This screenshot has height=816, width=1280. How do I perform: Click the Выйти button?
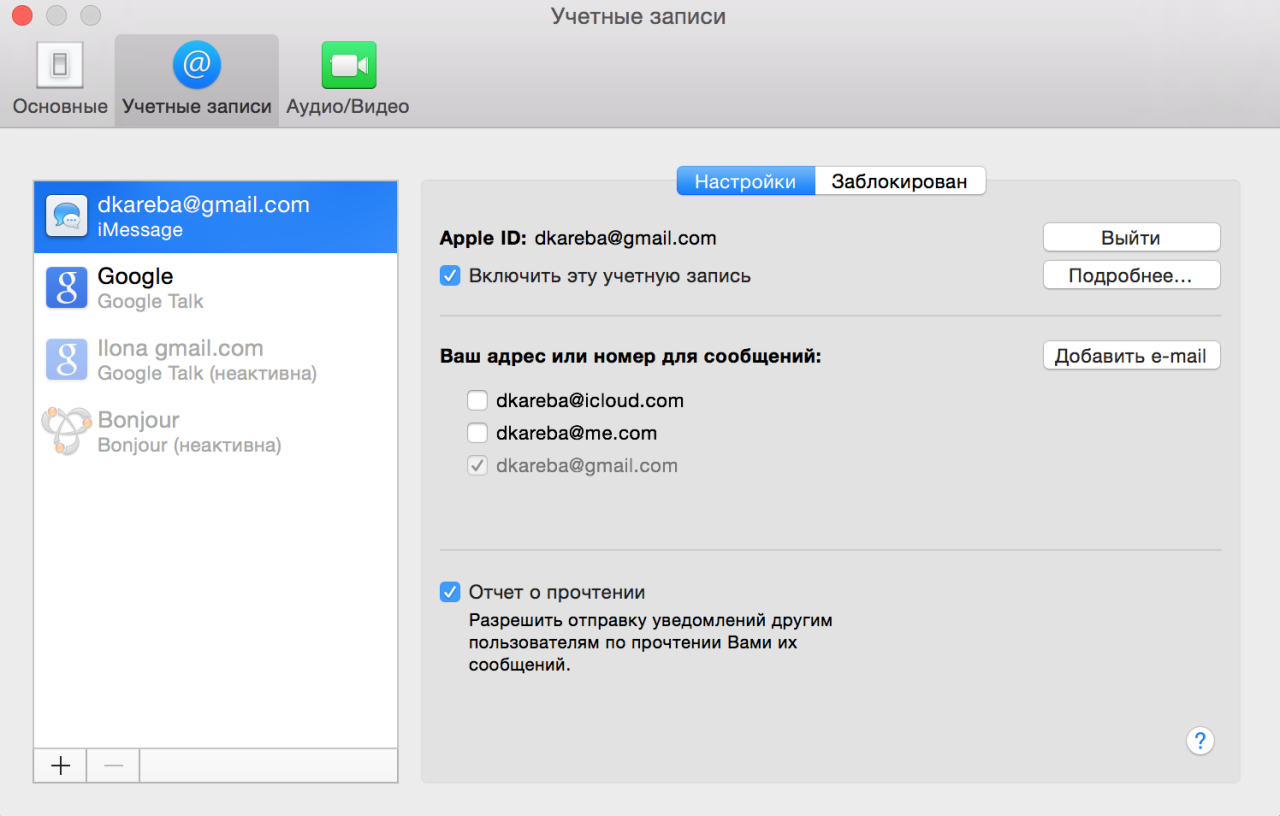pos(1131,238)
